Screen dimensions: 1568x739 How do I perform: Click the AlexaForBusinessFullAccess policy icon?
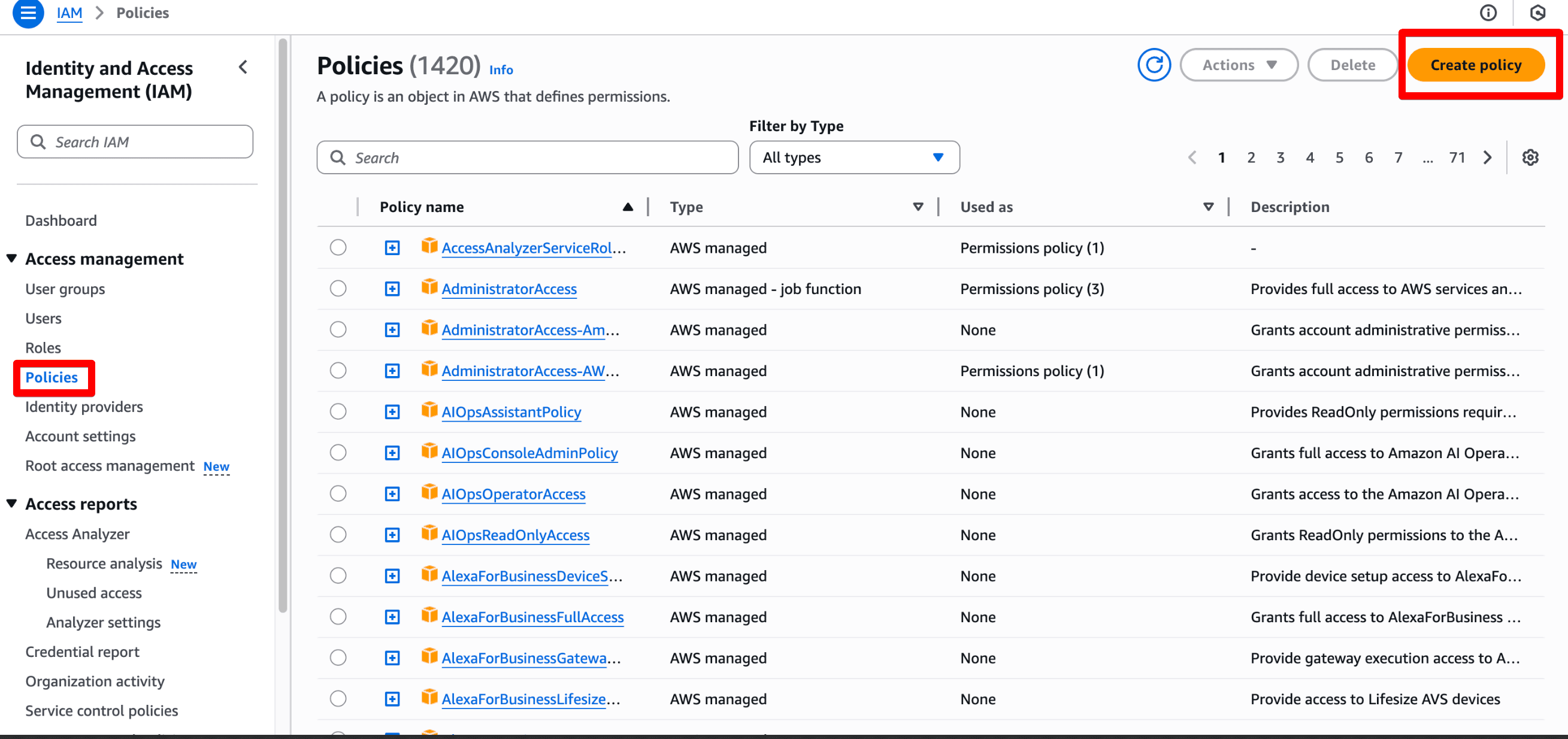point(429,616)
